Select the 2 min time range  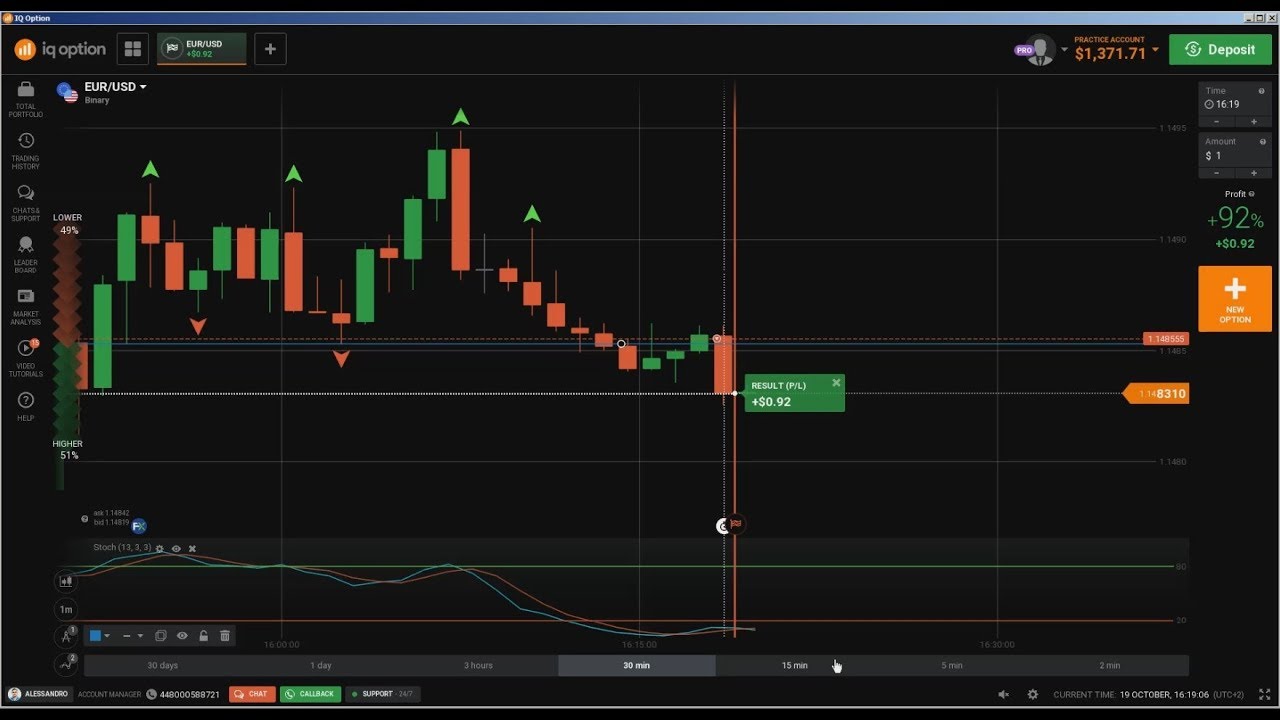pyautogui.click(x=1110, y=665)
